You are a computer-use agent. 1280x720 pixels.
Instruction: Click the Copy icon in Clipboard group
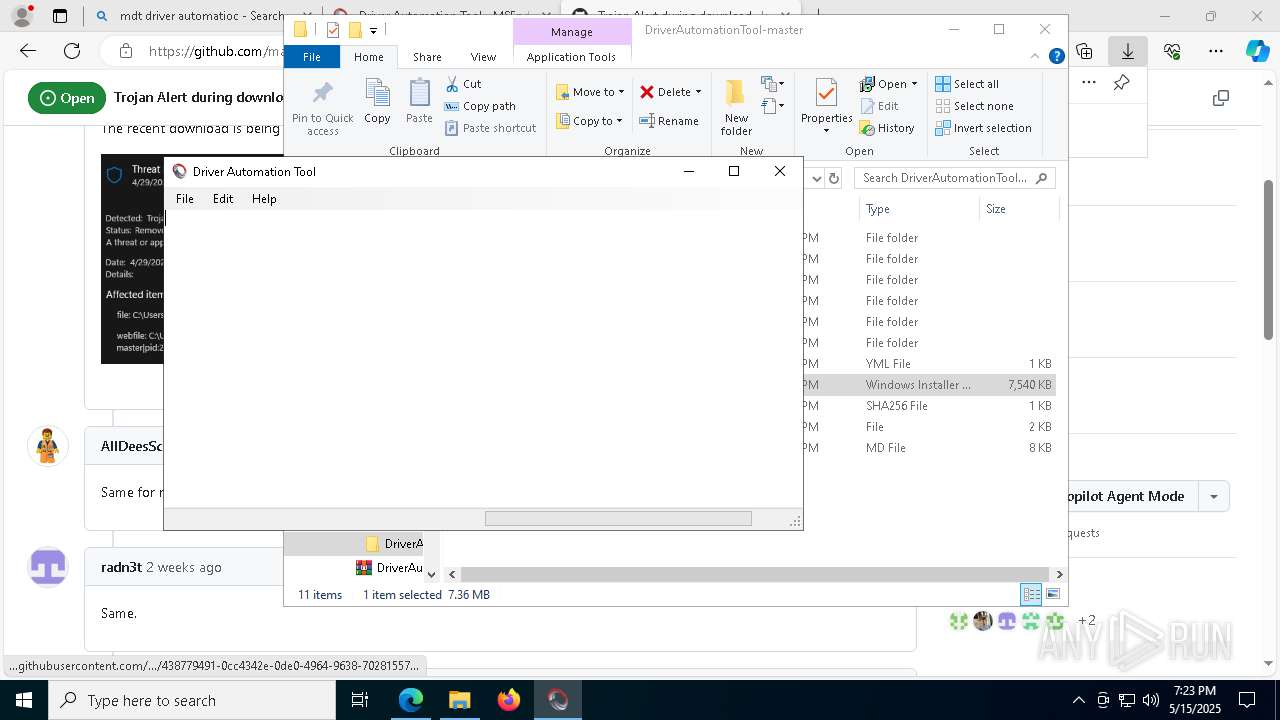click(377, 102)
